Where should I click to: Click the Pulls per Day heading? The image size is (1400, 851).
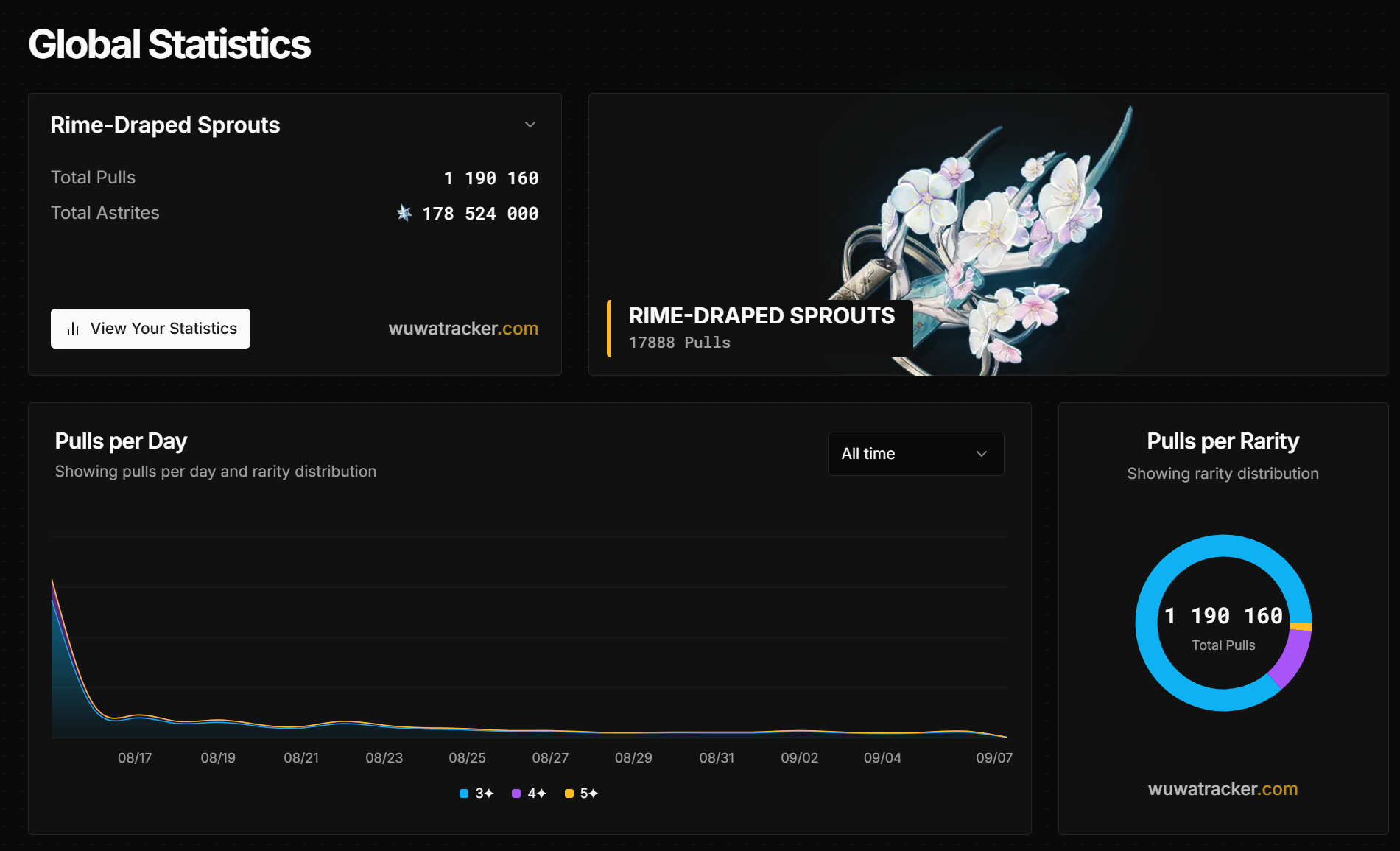click(121, 441)
